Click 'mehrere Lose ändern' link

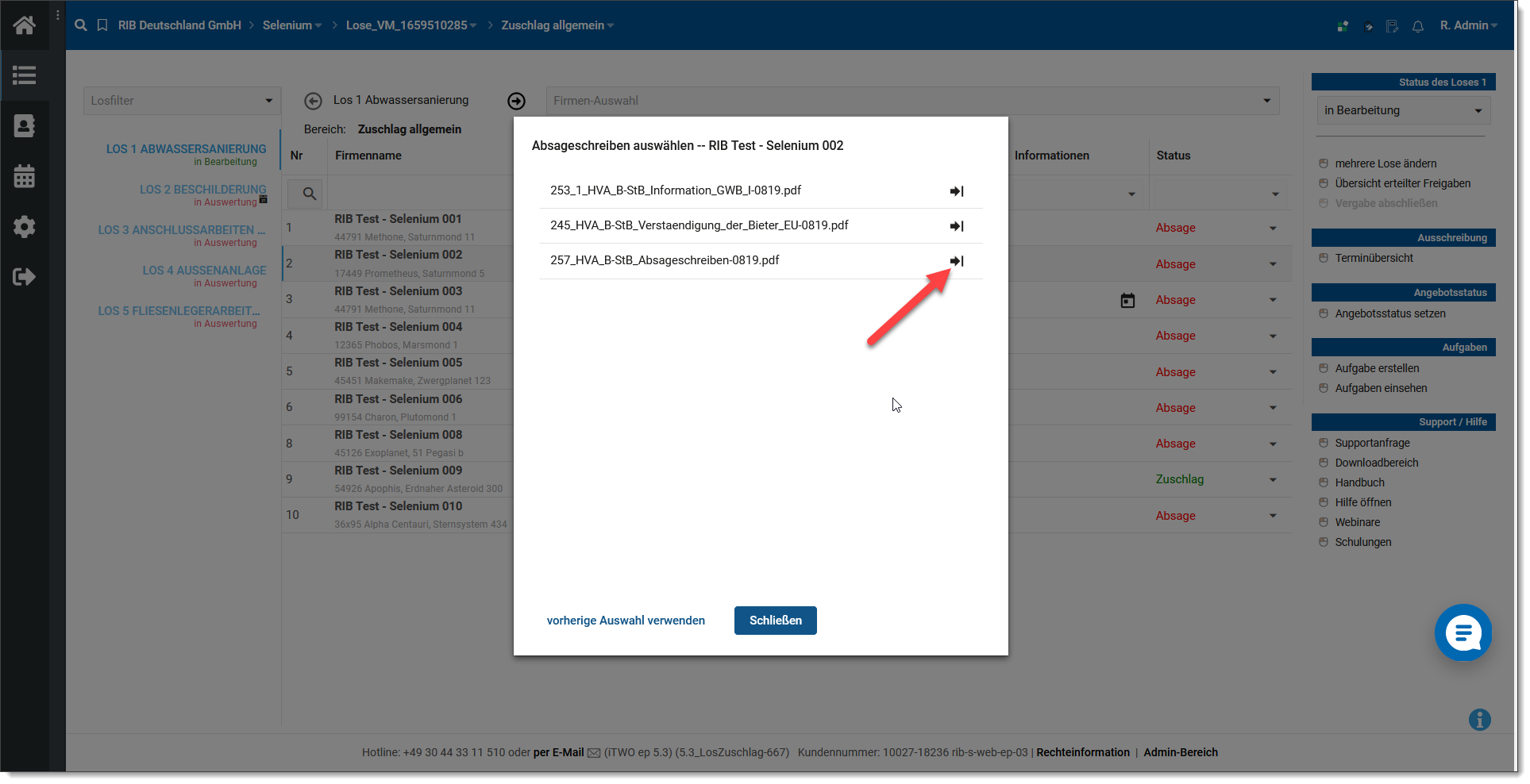pyautogui.click(x=1385, y=163)
